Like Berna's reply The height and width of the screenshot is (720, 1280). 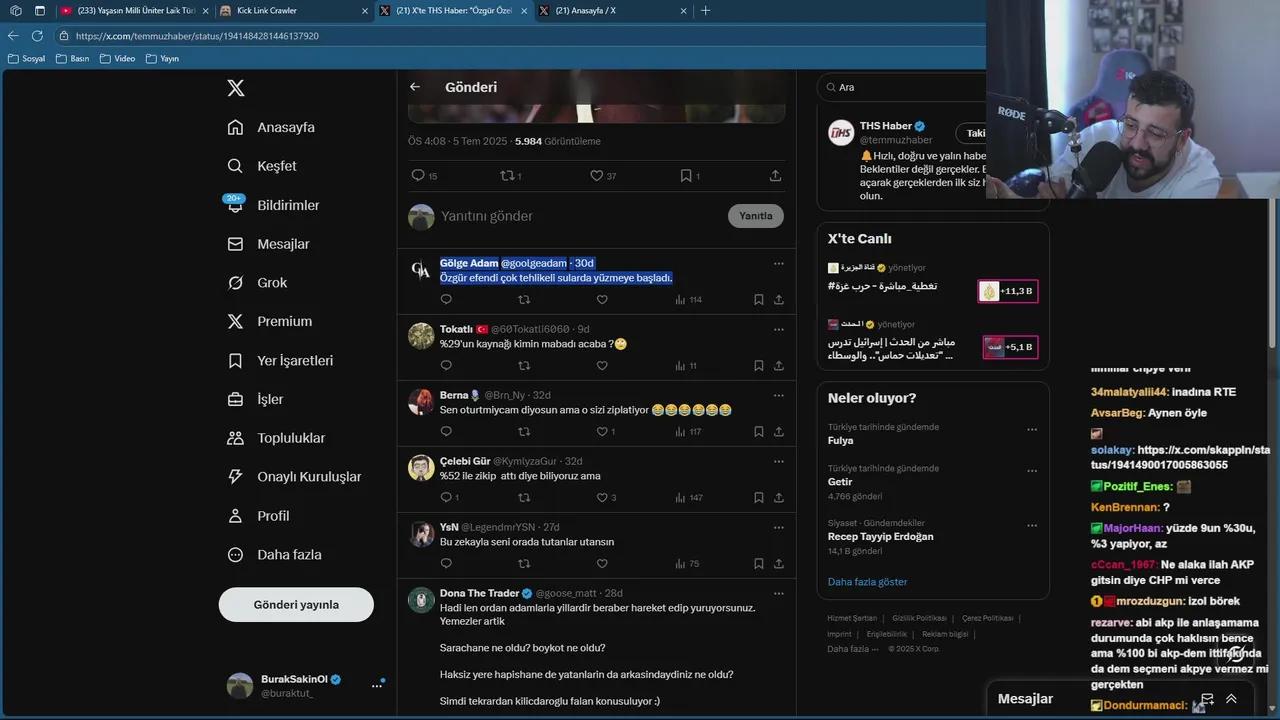[602, 432]
